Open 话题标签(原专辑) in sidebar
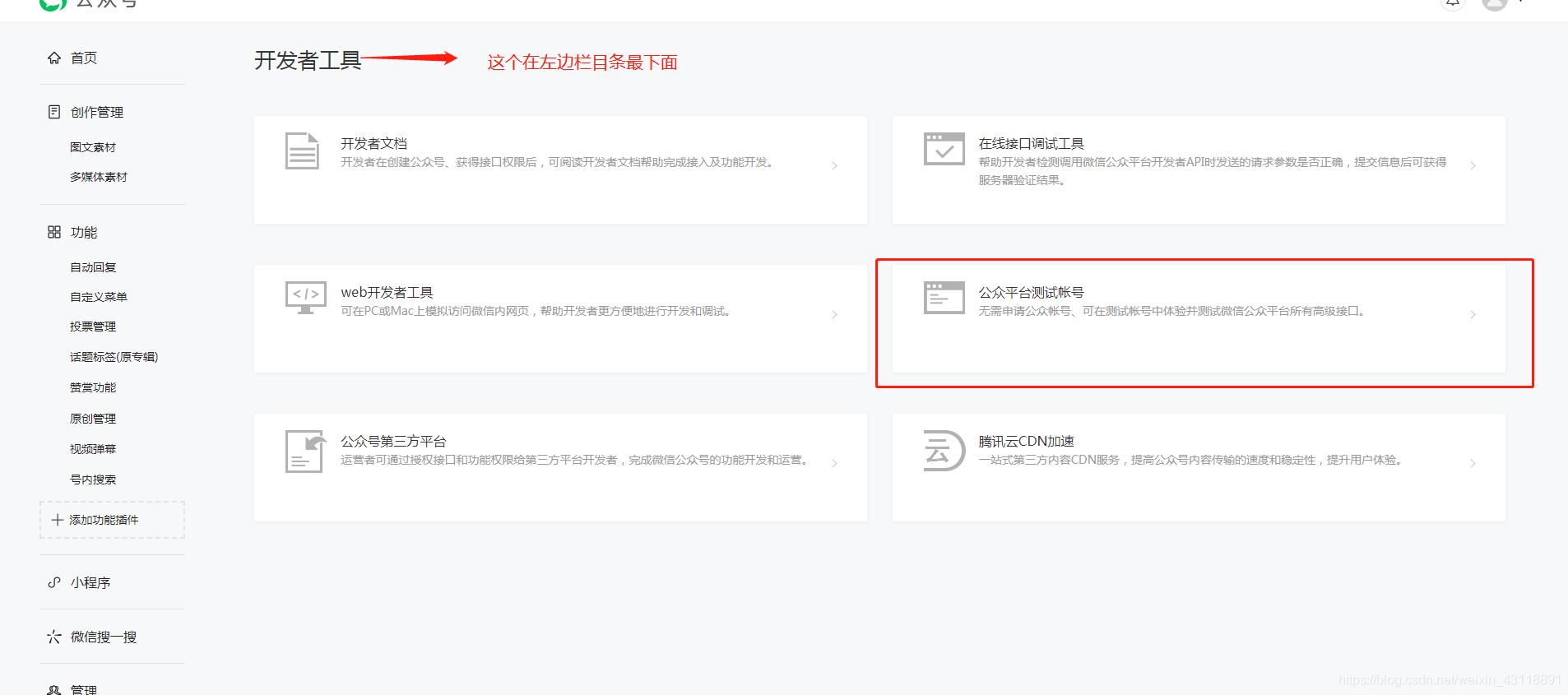The height and width of the screenshot is (695, 1568). click(x=114, y=357)
